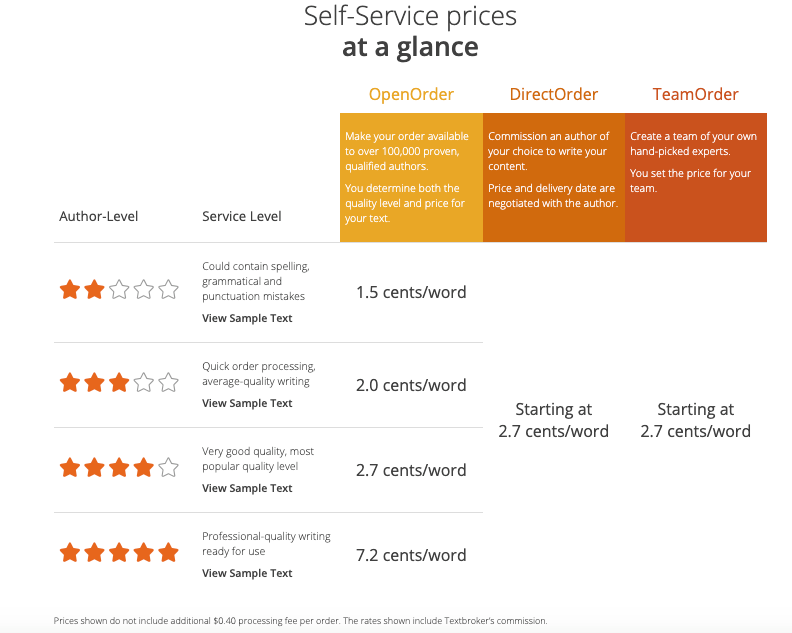Click the 7.2 cents/word price
This screenshot has height=633, width=792.
pos(411,555)
